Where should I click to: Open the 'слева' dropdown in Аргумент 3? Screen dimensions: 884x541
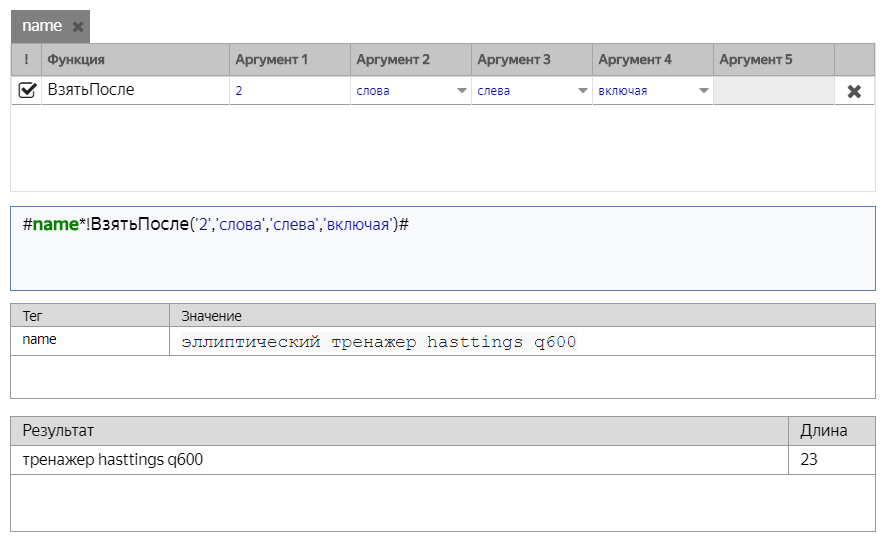coord(582,91)
